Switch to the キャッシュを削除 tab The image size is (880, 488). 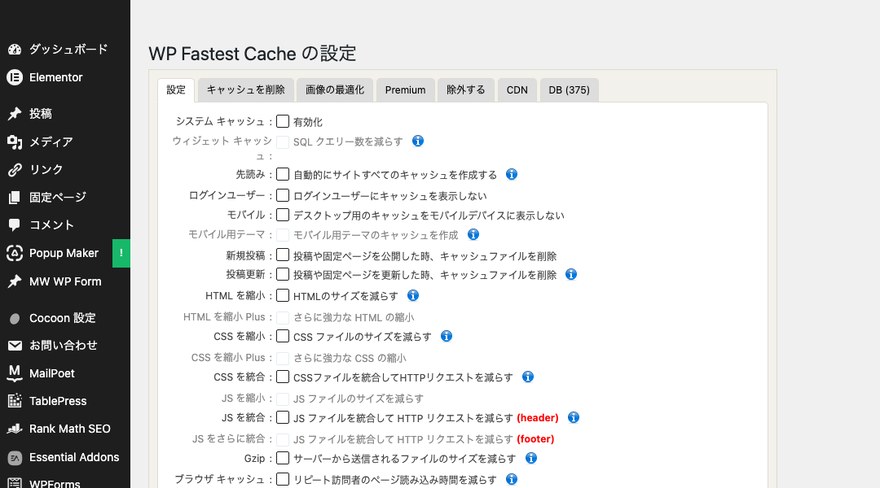pos(245,90)
